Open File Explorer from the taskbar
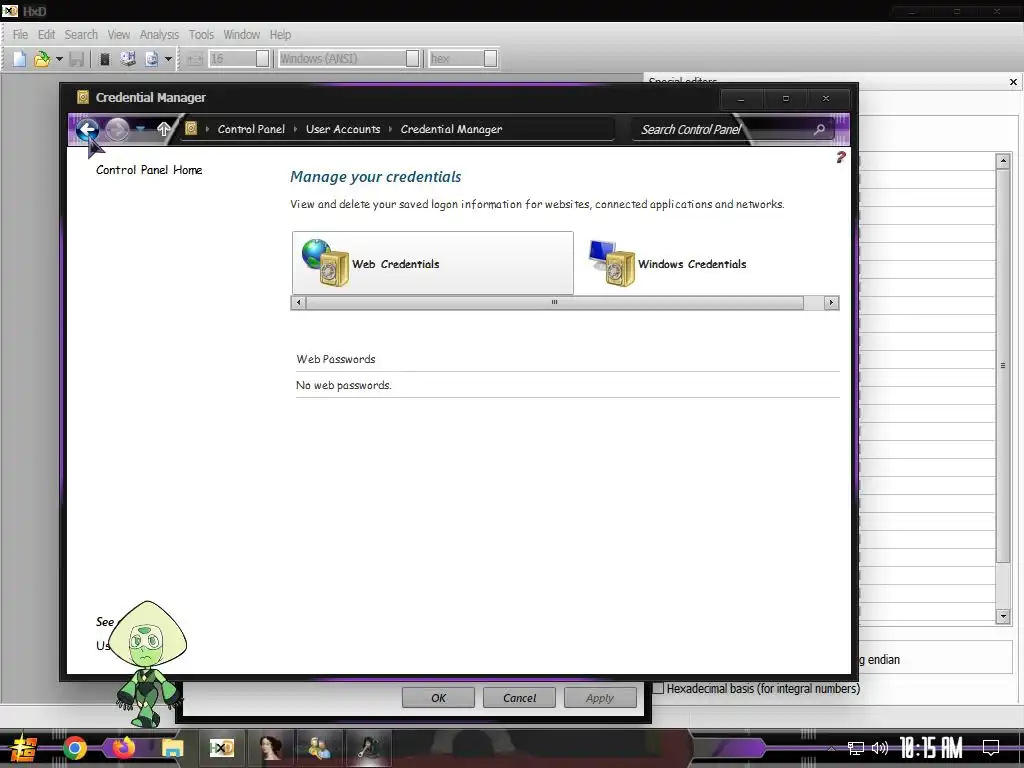Image resolution: width=1024 pixels, height=768 pixels. (x=172, y=748)
